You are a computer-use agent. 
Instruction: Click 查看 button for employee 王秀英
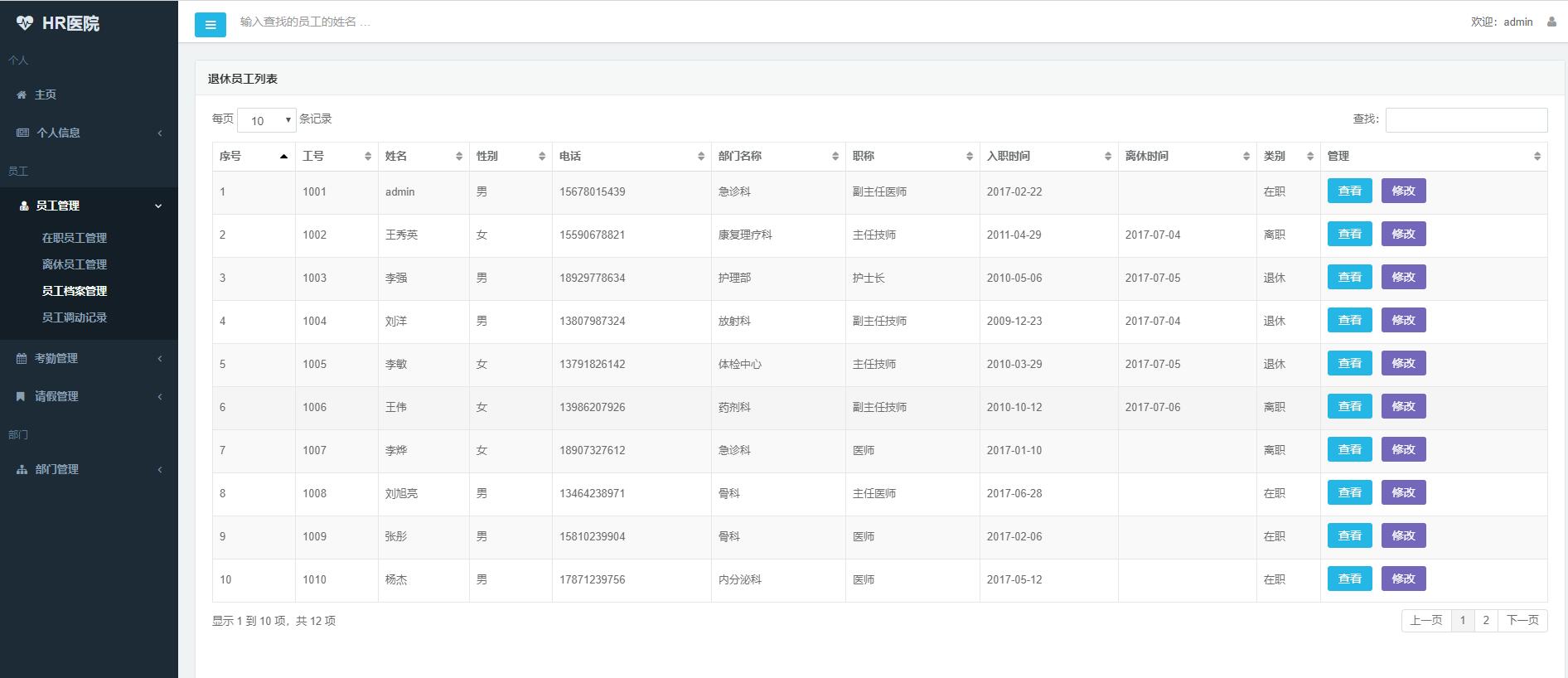tap(1349, 235)
